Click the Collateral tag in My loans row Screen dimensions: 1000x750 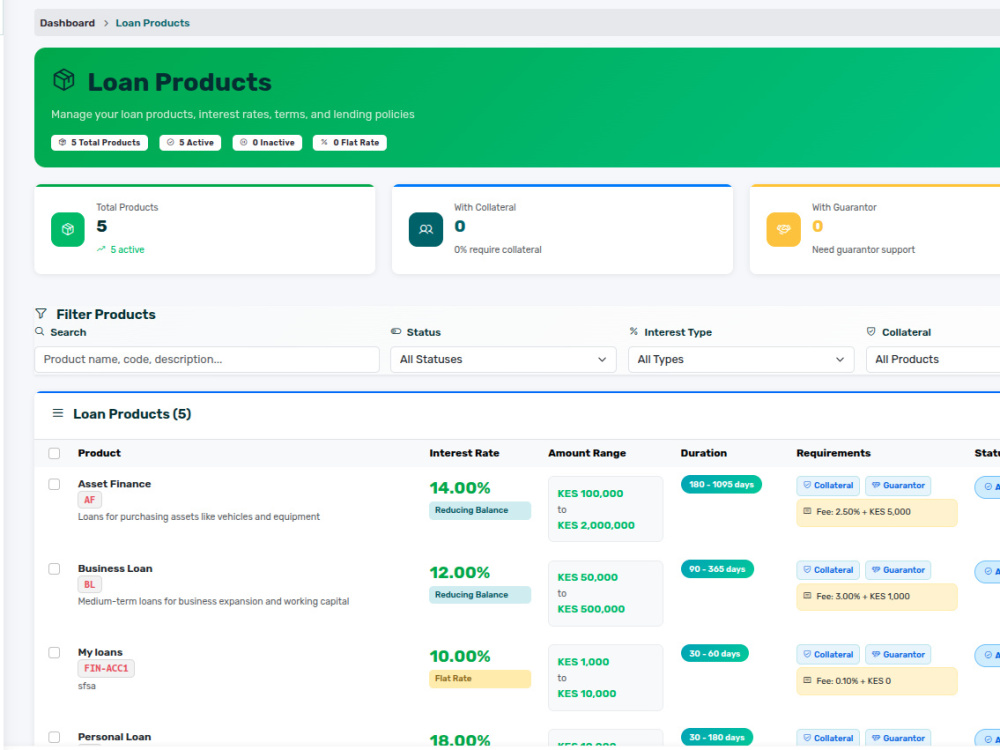[x=828, y=654]
